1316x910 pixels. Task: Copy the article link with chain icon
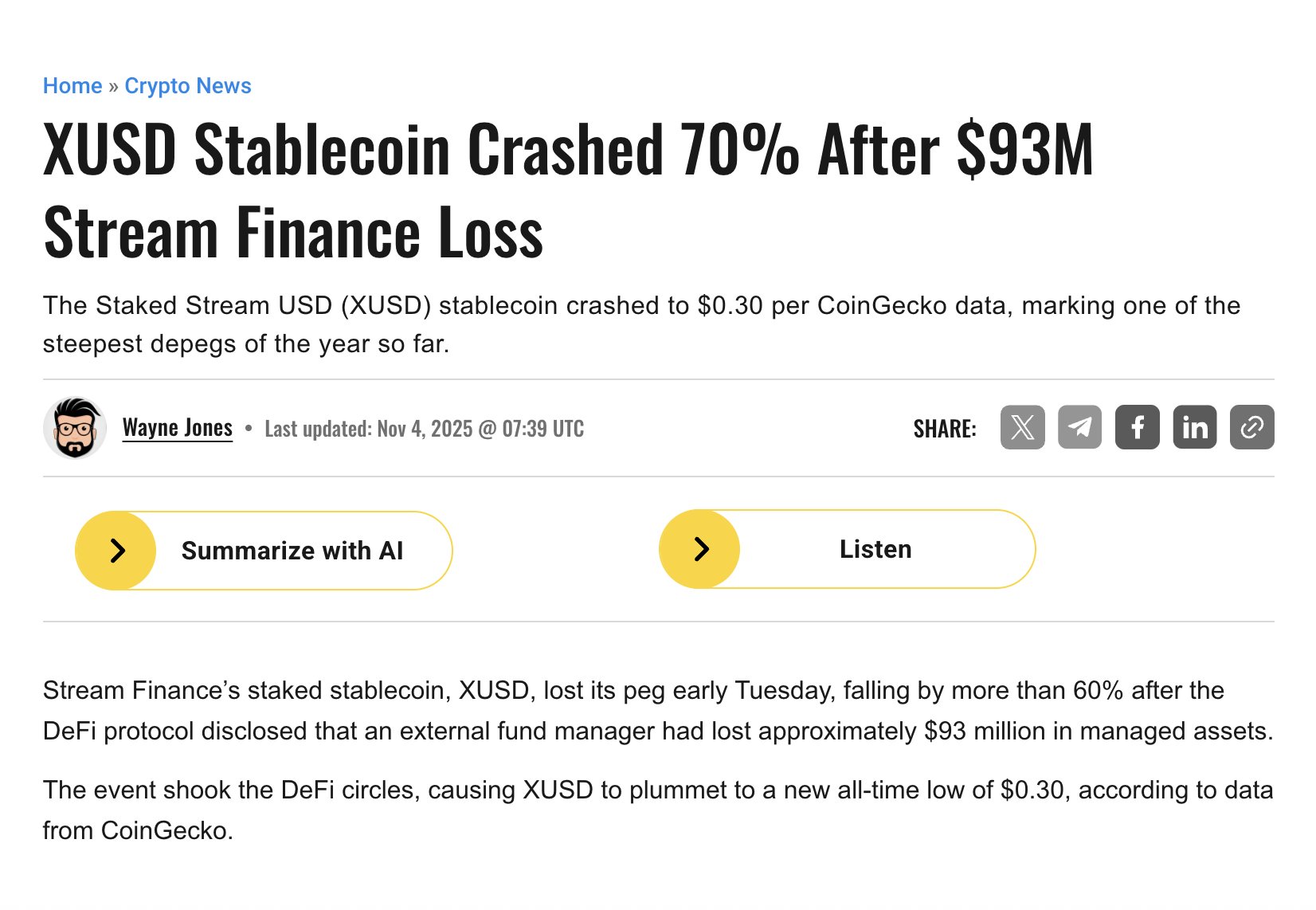(1251, 427)
